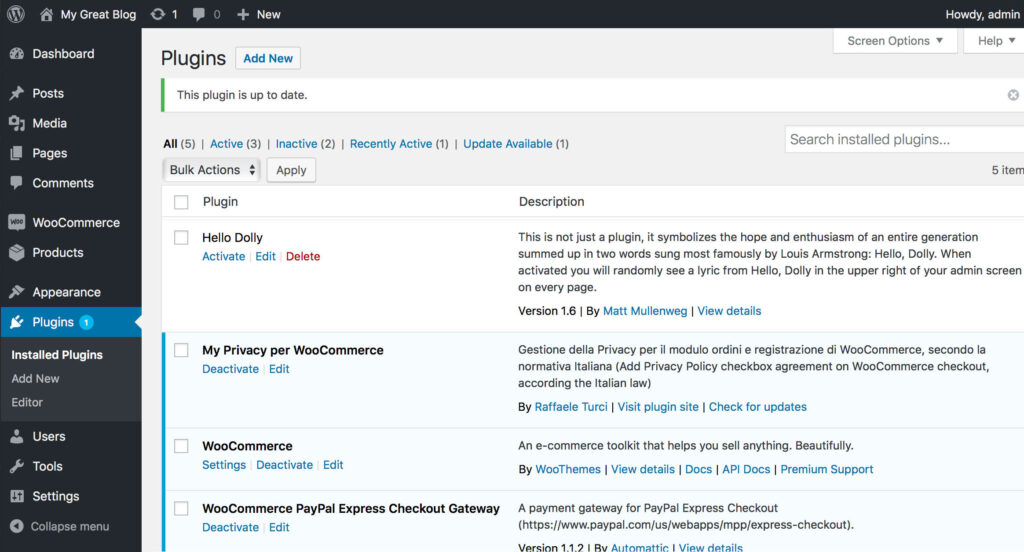Open WooThemes author link
Viewport: 1024px width, 552px height.
pyautogui.click(x=568, y=470)
